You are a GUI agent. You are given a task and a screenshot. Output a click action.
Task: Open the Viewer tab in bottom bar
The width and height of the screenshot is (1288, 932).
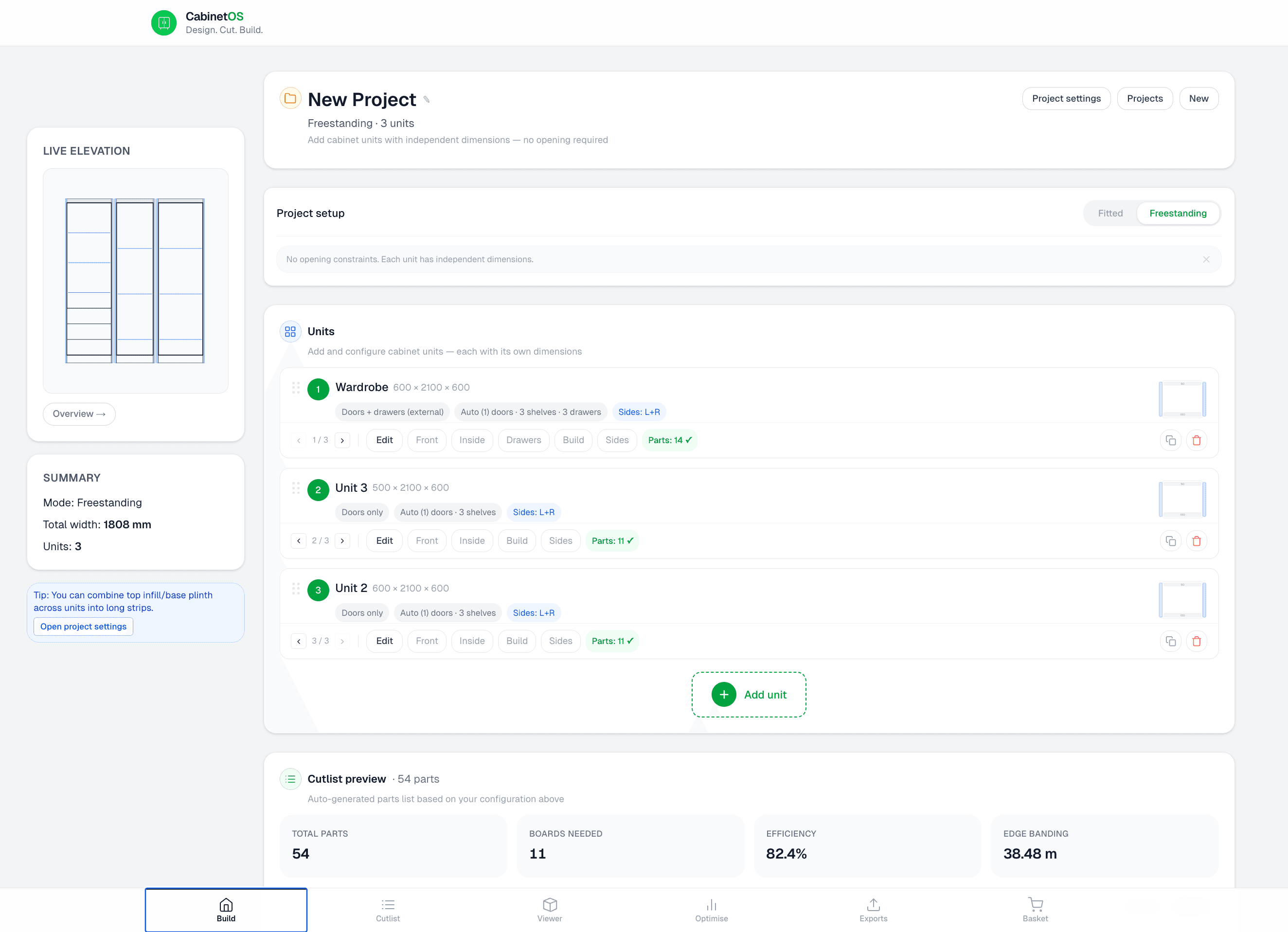pos(550,910)
